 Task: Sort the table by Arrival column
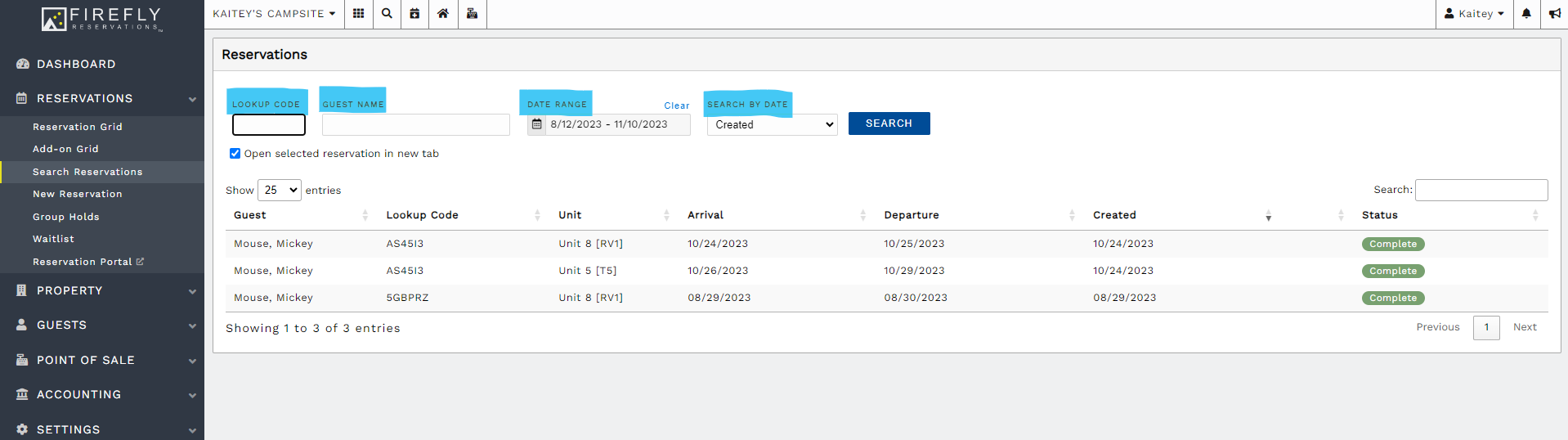click(x=706, y=215)
